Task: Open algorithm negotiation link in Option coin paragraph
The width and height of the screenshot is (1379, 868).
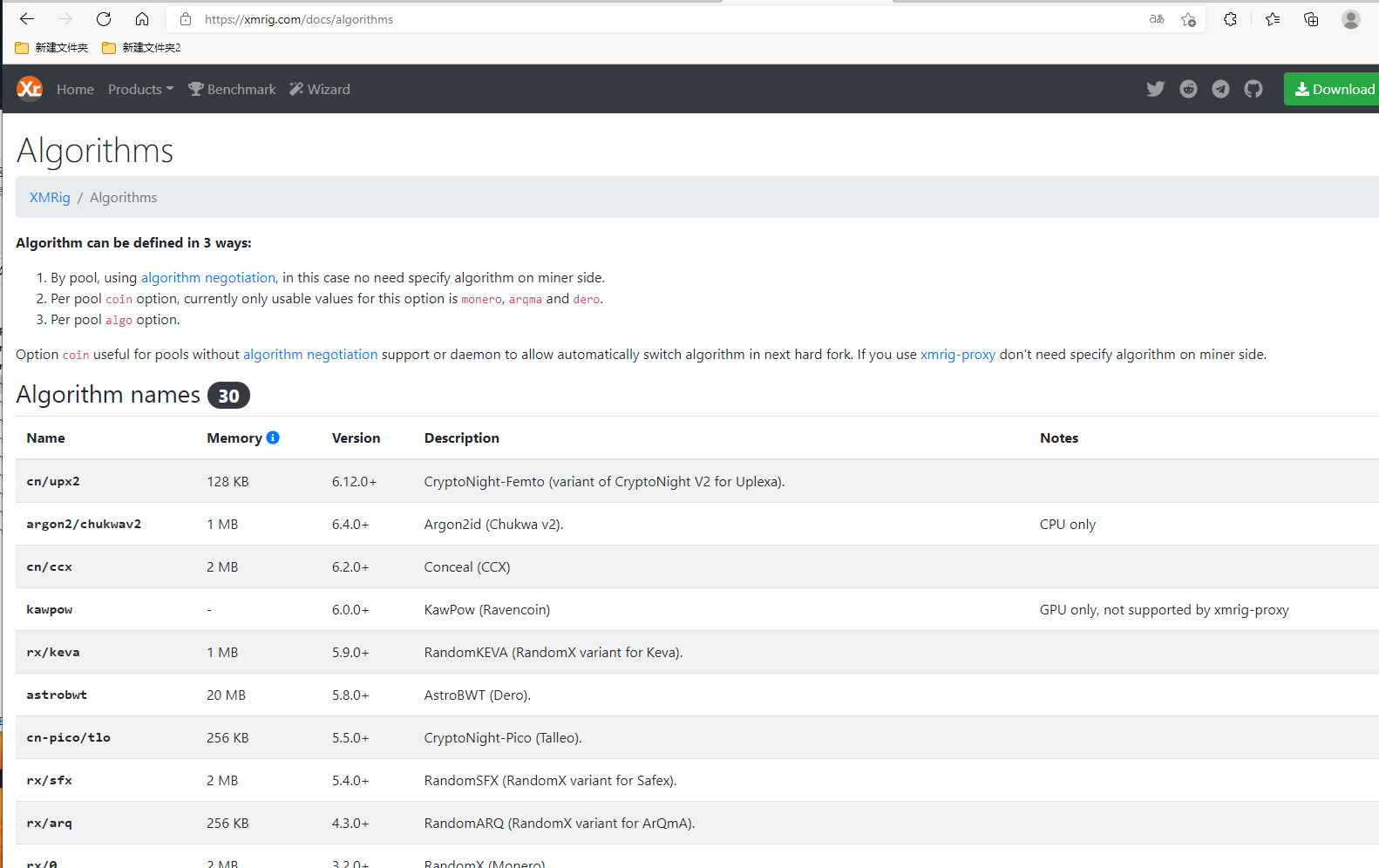Action: (310, 355)
